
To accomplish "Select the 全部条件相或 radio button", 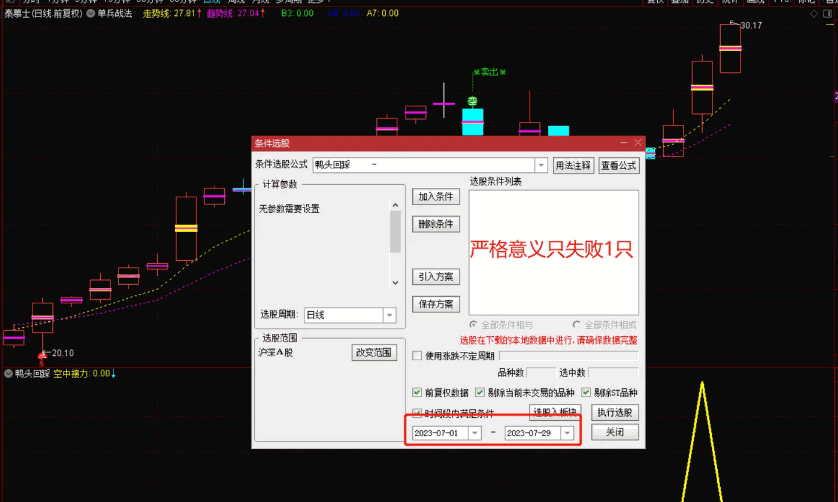I will 576,325.
